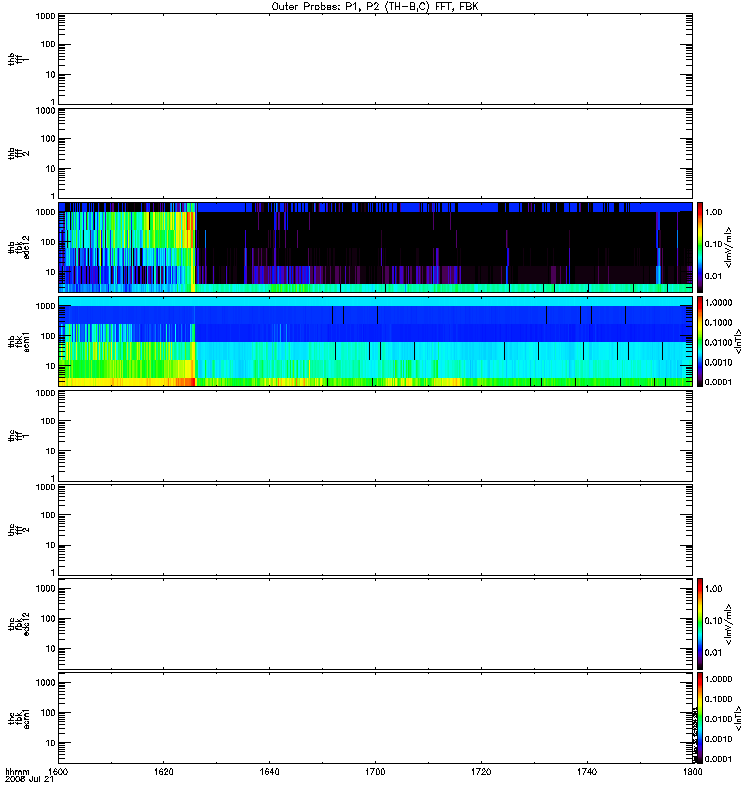
Task: Click the '1.00' label on thb edc12 color bar
Action: (713, 212)
